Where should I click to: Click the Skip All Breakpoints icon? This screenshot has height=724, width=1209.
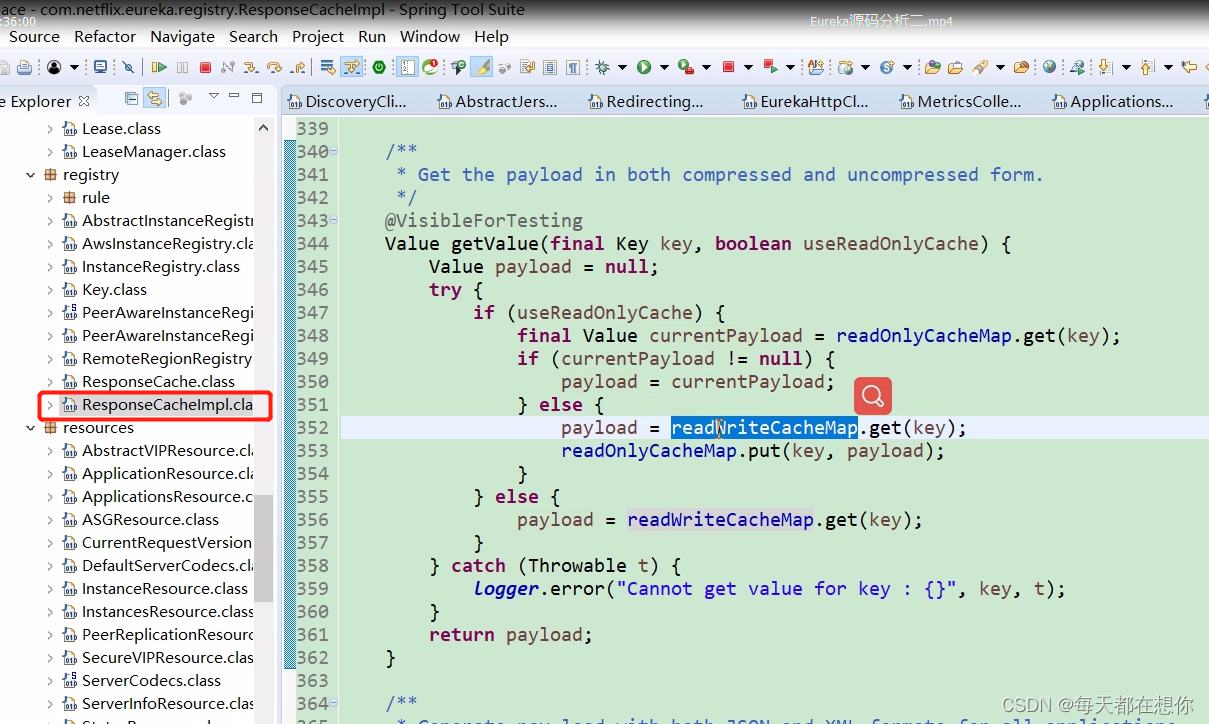coord(128,67)
